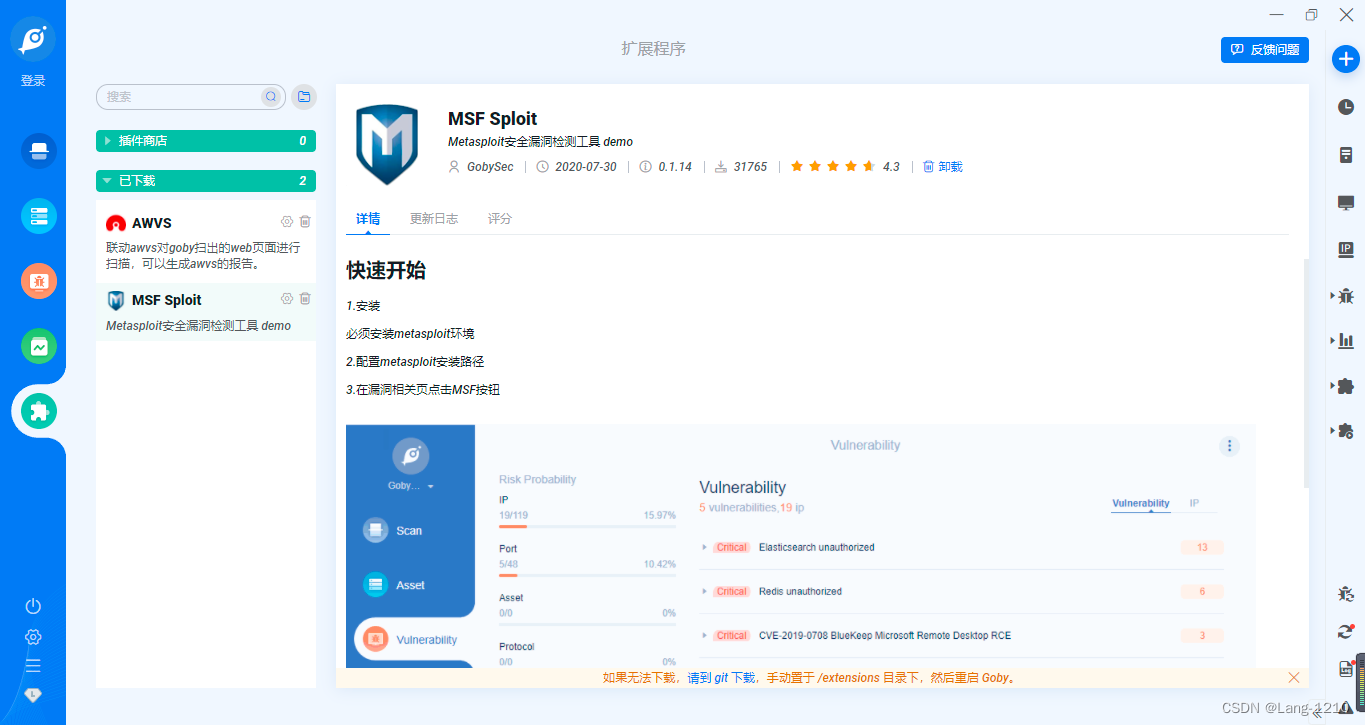
Task: Click into the 搜索 search field
Action: pyautogui.click(x=180, y=97)
